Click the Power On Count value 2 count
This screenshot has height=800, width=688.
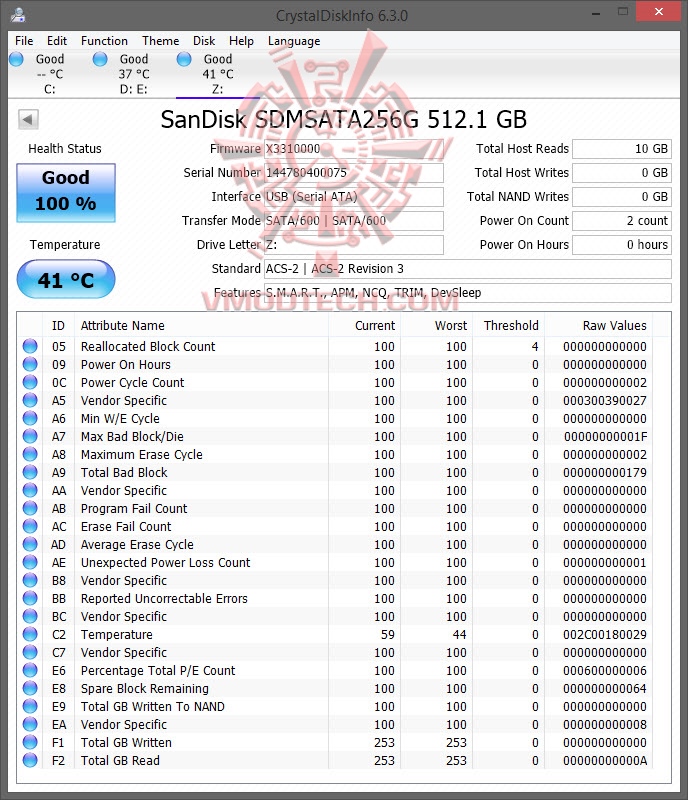(622, 221)
